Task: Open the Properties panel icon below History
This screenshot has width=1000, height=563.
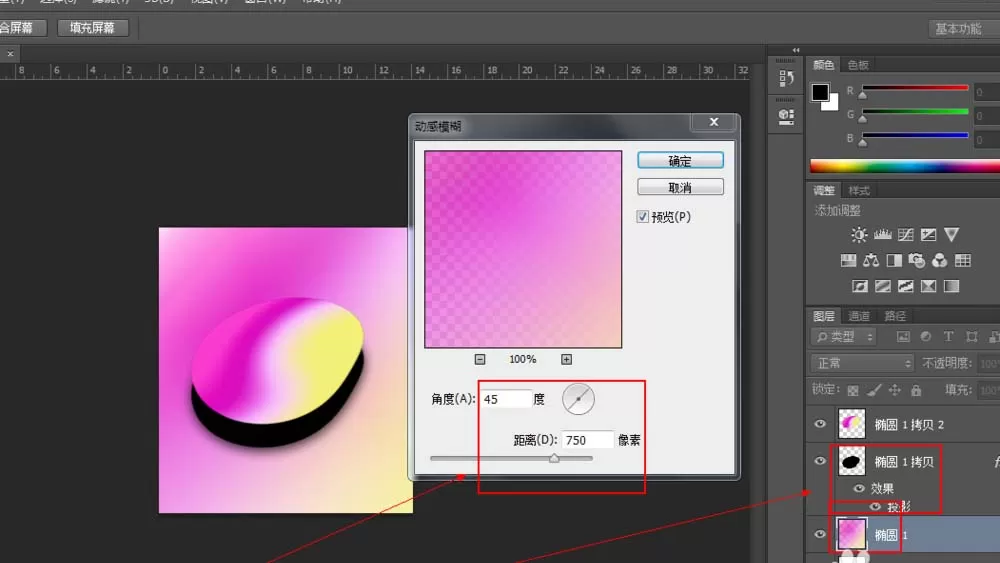Action: coord(786,117)
